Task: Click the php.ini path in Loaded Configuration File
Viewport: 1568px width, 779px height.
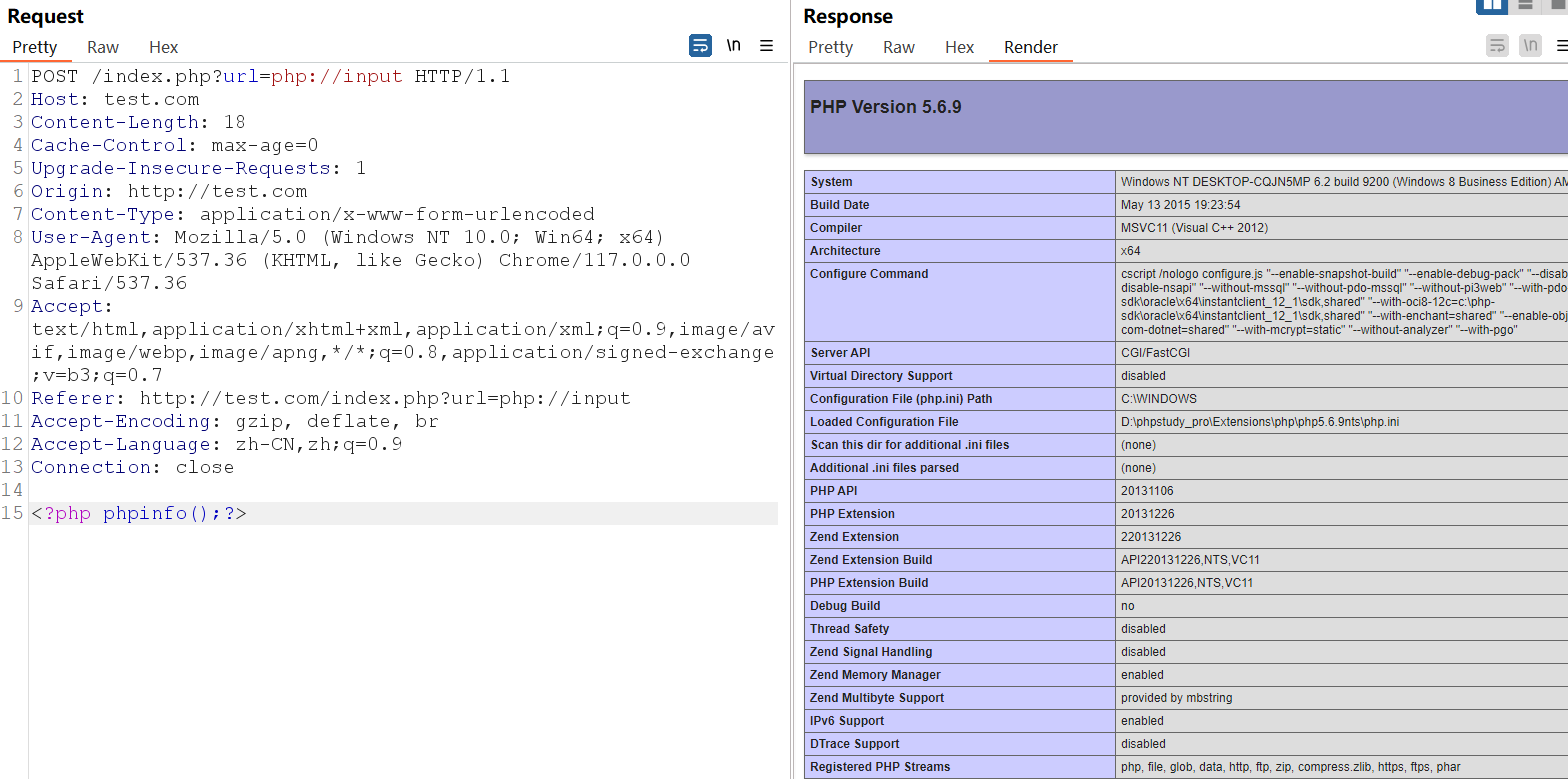Action: 1260,422
